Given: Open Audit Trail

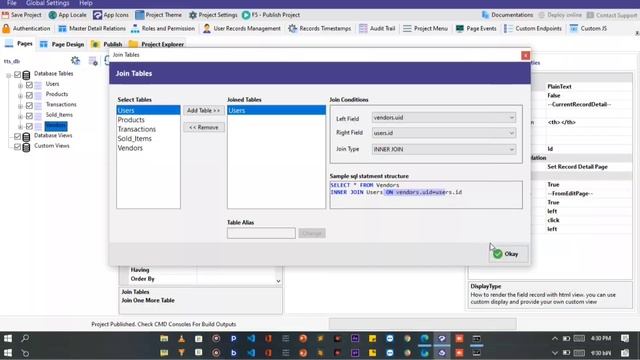Looking at the screenshot, I should pyautogui.click(x=377, y=29).
